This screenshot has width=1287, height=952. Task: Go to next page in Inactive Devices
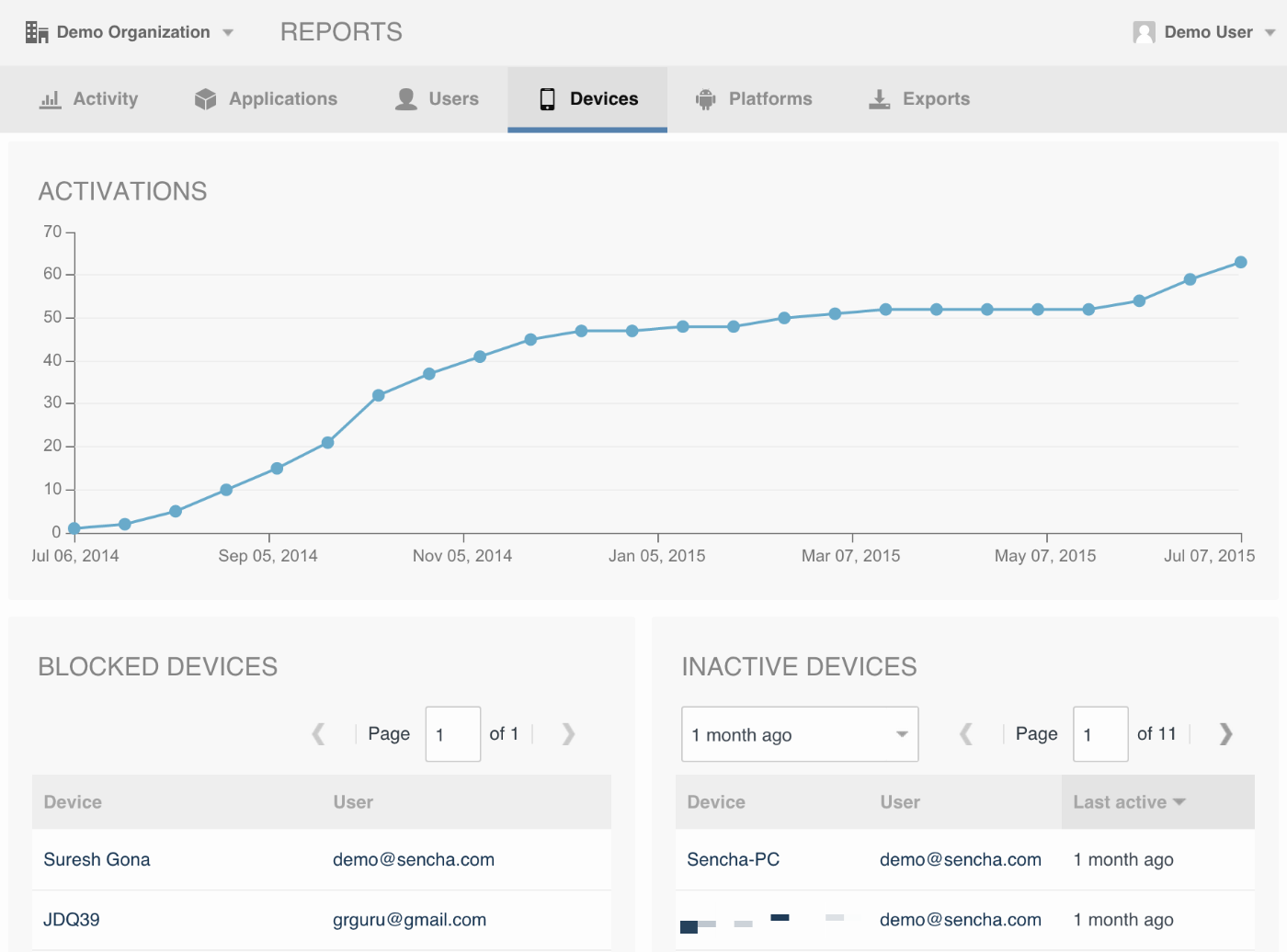(1225, 734)
